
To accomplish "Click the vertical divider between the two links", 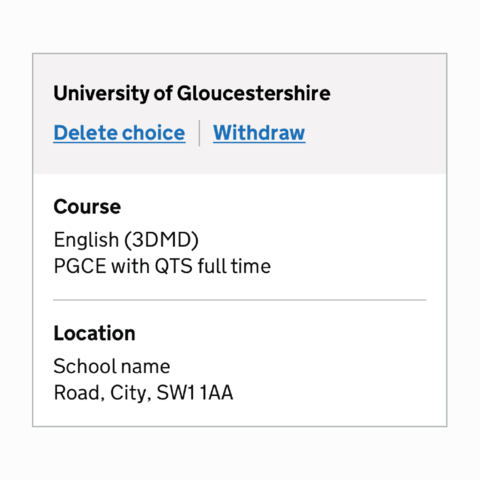I will click(199, 133).
